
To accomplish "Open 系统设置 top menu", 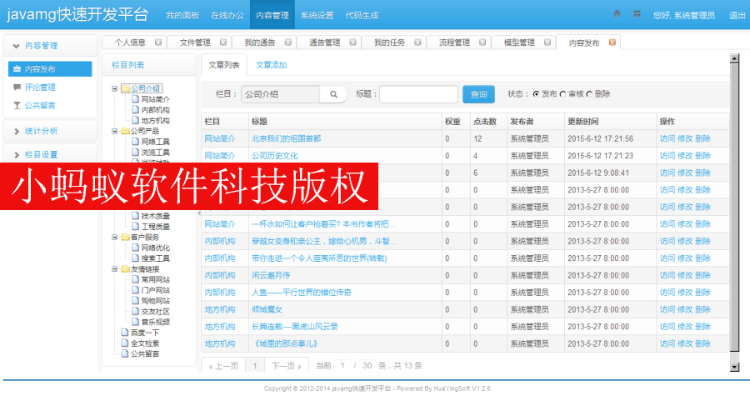I will [317, 15].
